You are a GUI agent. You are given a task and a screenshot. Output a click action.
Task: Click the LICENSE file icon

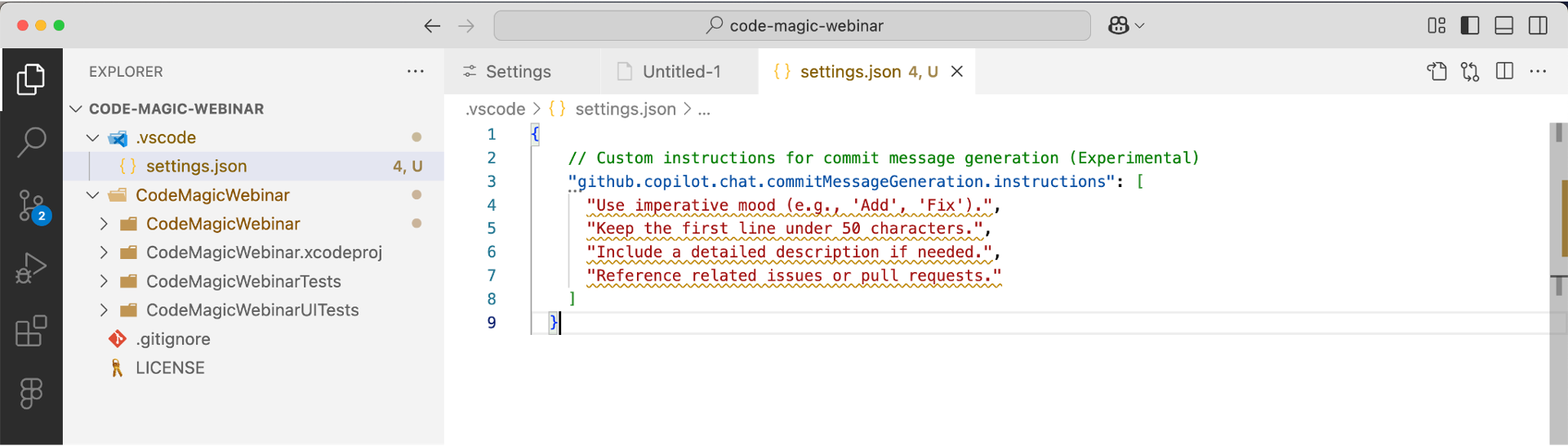pos(118,368)
